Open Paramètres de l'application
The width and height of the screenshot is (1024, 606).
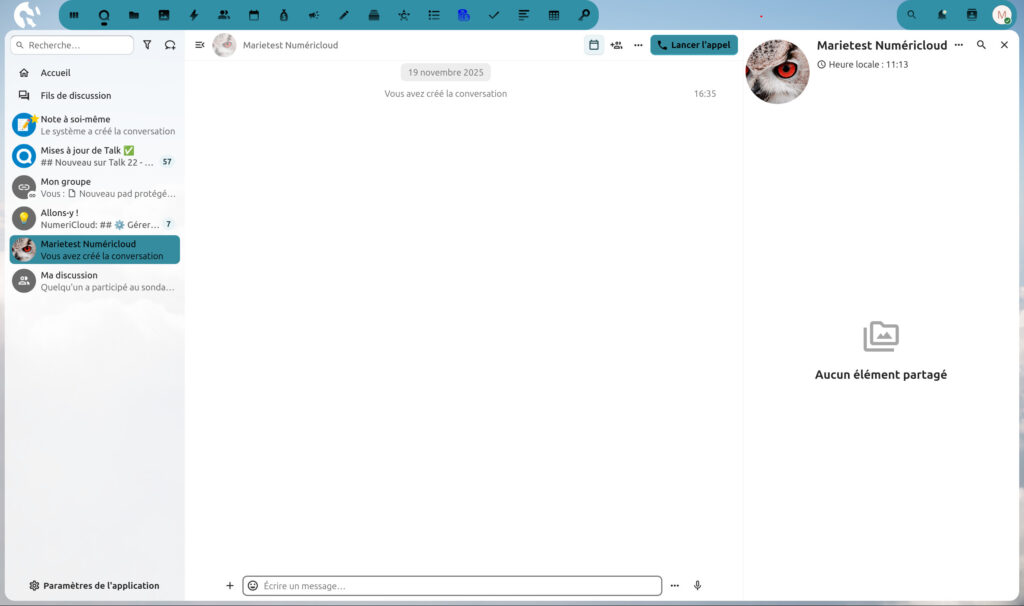(x=95, y=586)
